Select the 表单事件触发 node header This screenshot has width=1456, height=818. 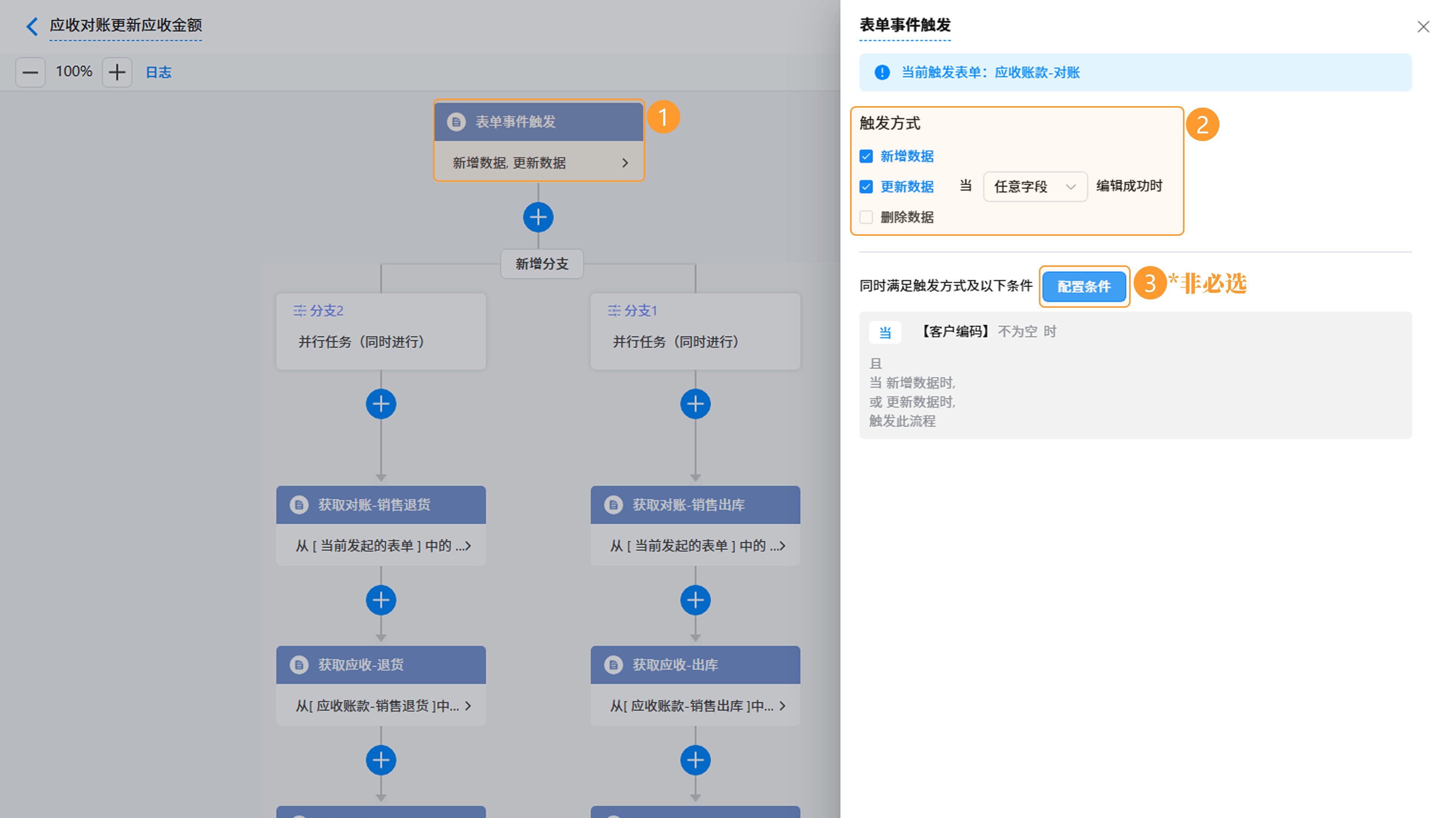[539, 121]
